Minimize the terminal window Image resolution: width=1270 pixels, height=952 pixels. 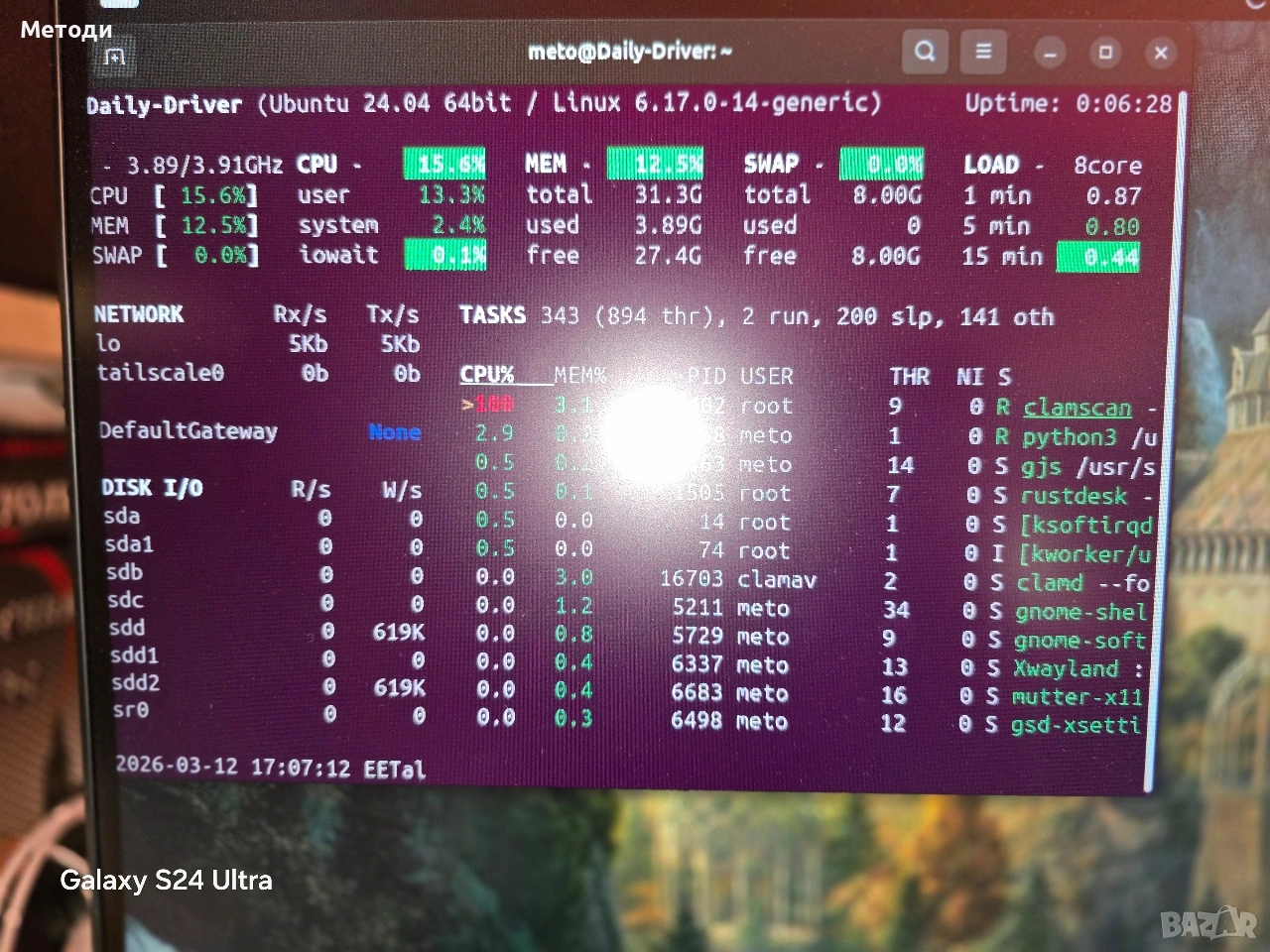[x=1050, y=53]
